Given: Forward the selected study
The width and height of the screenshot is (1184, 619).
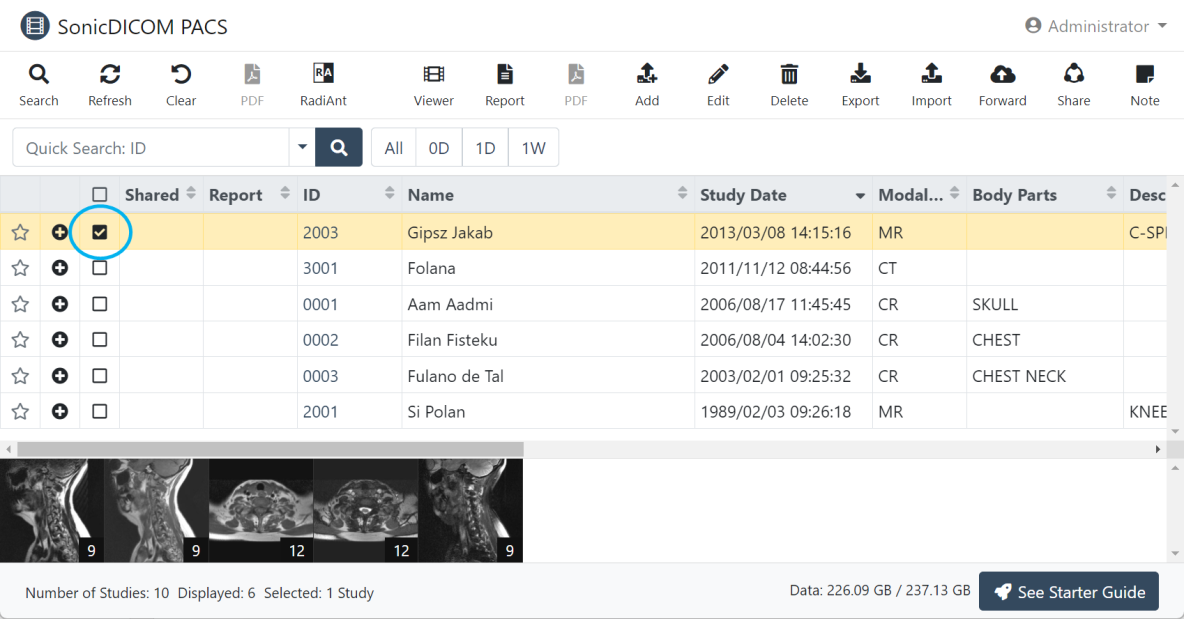Looking at the screenshot, I should pyautogui.click(x=1002, y=85).
